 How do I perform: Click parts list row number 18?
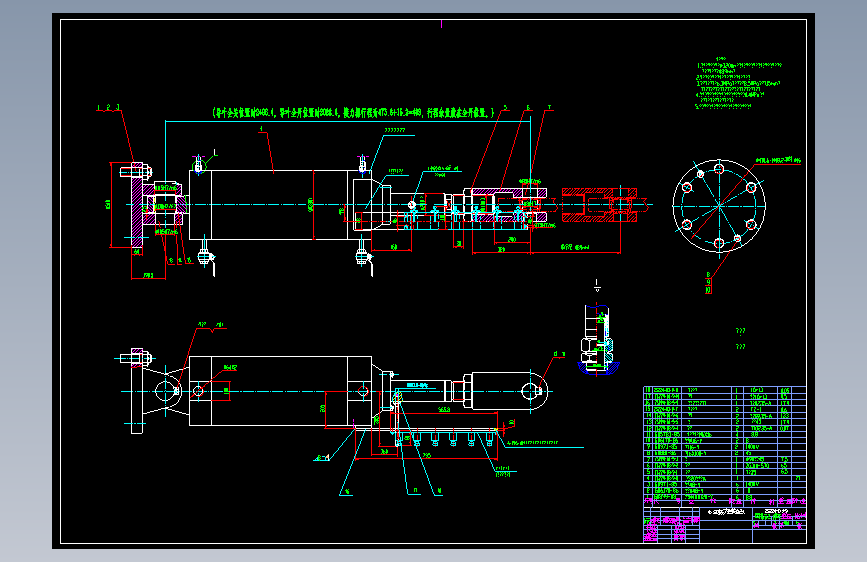[725, 390]
